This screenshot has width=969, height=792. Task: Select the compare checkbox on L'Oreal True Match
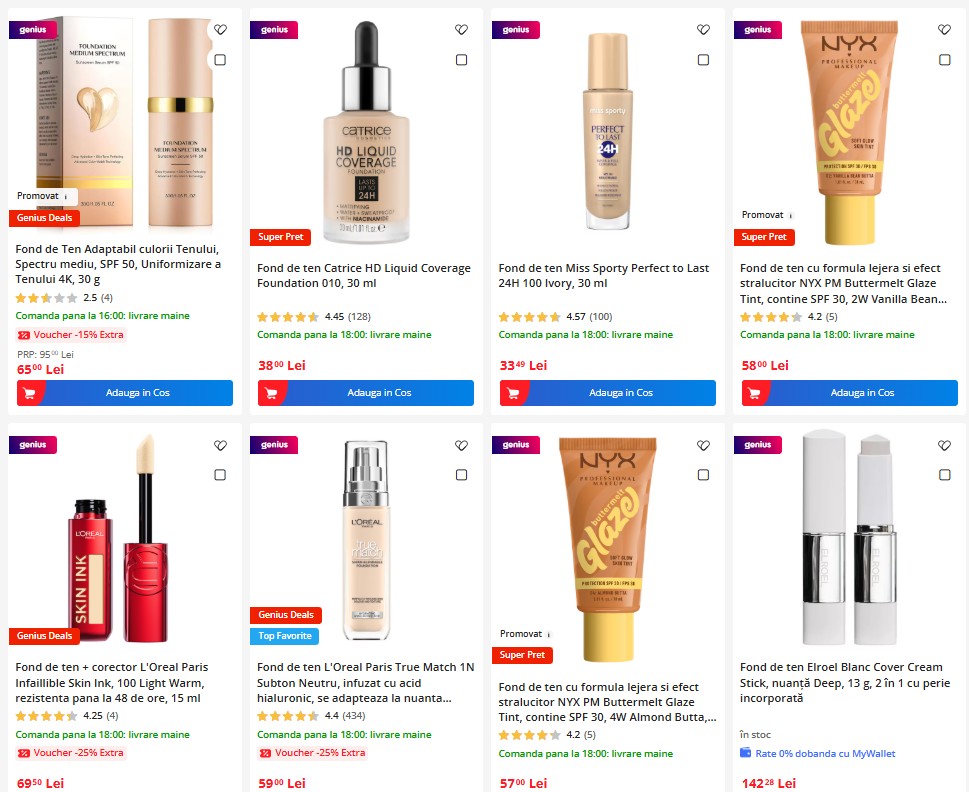click(x=461, y=474)
